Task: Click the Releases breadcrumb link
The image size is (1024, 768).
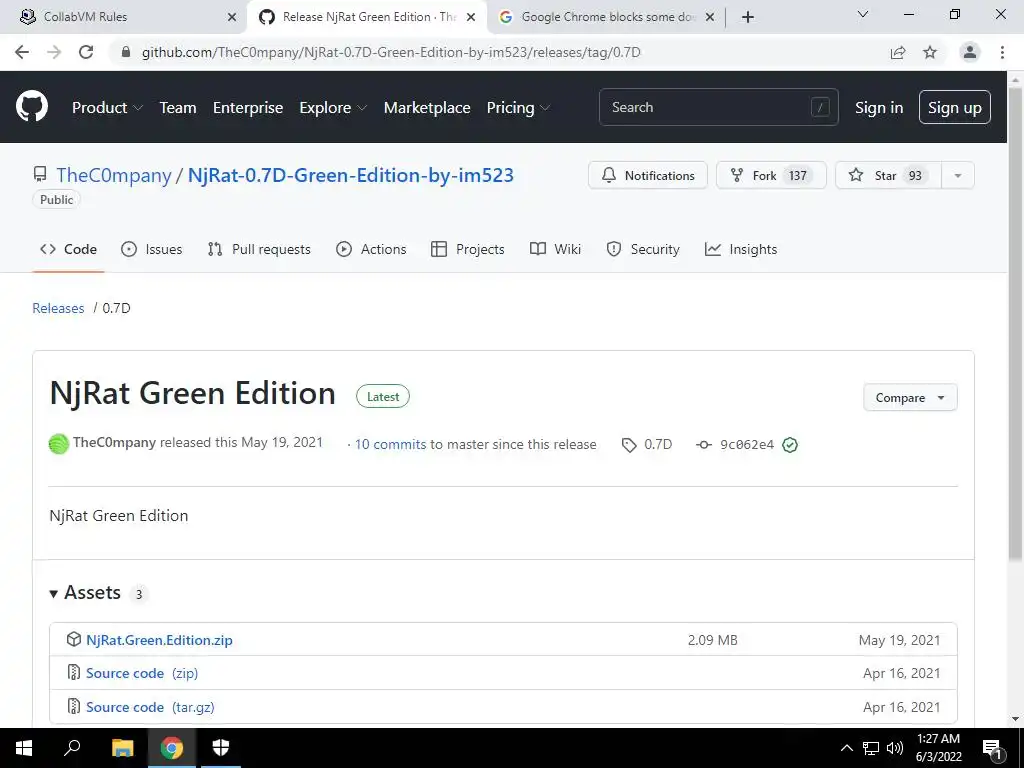Action: pos(58,308)
